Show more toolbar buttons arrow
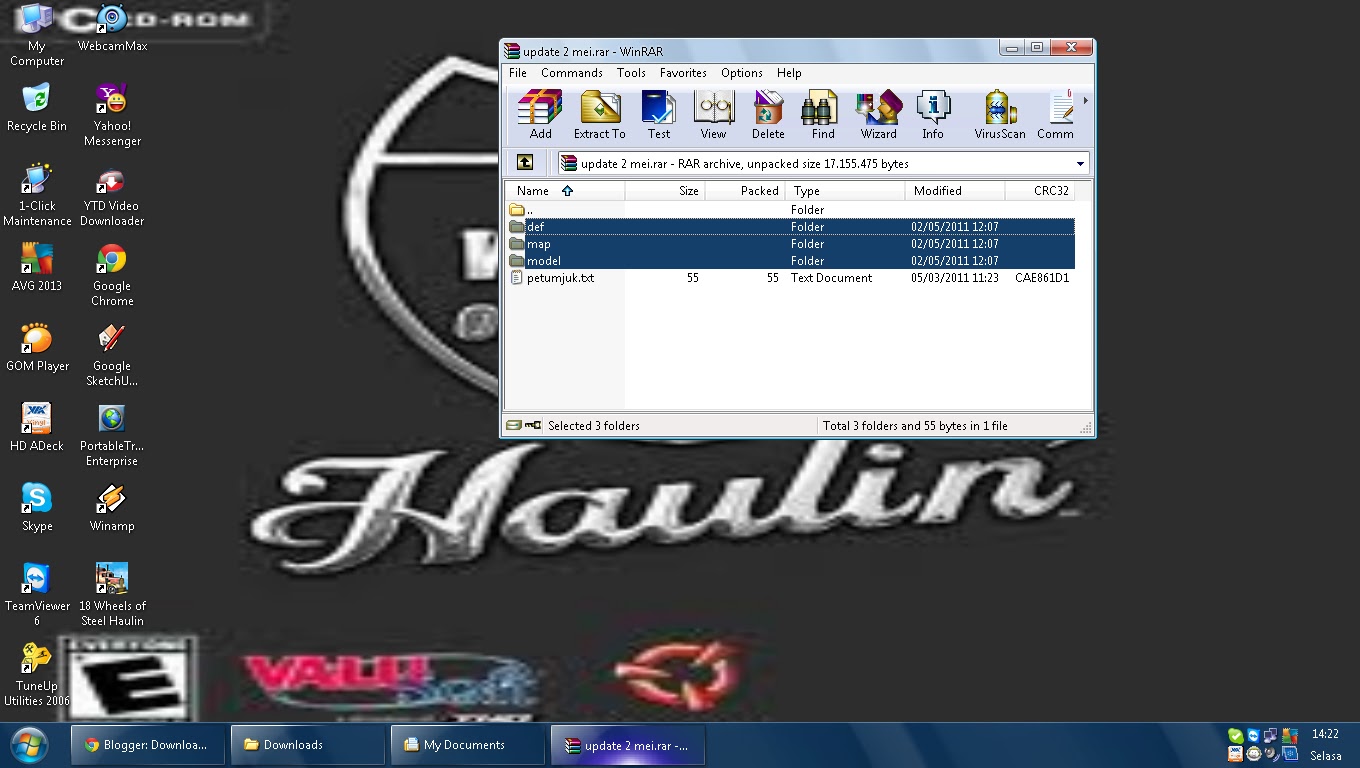 (1085, 100)
